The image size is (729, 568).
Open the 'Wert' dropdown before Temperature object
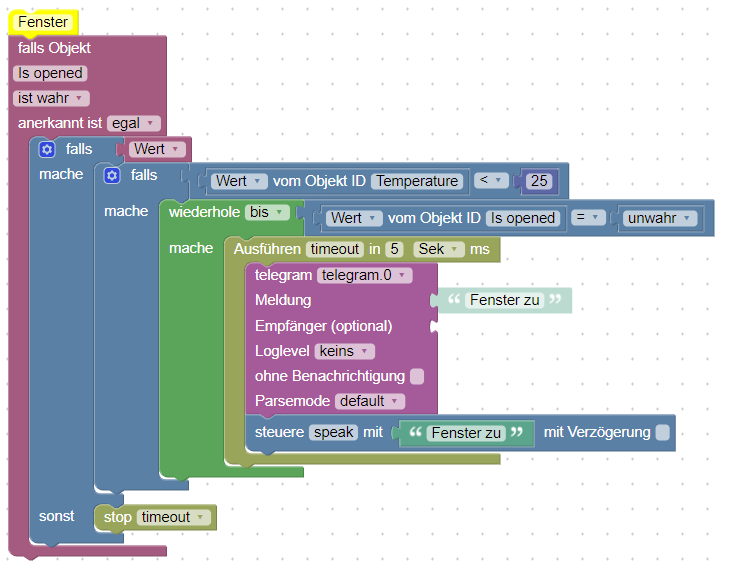tap(239, 181)
